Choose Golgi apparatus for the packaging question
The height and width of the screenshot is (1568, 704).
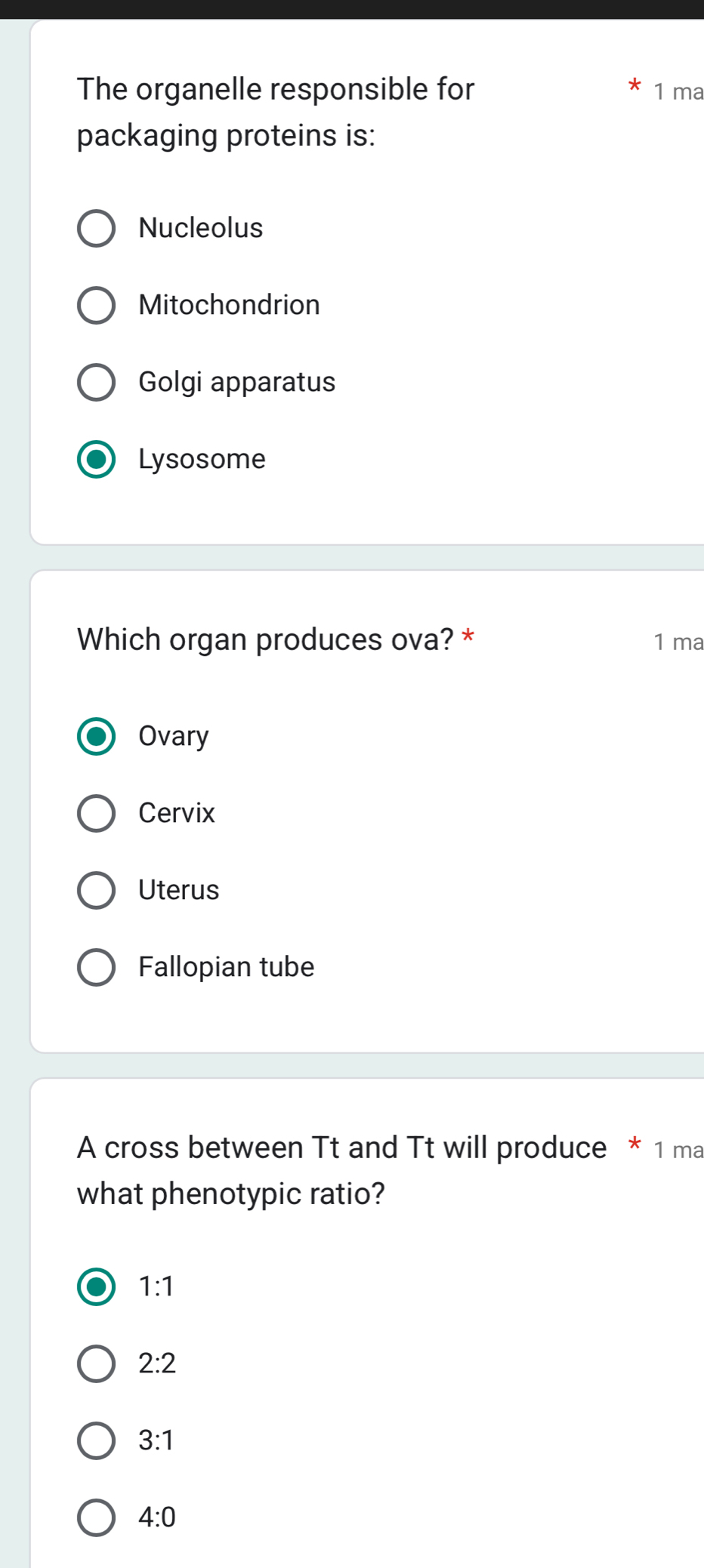click(96, 382)
